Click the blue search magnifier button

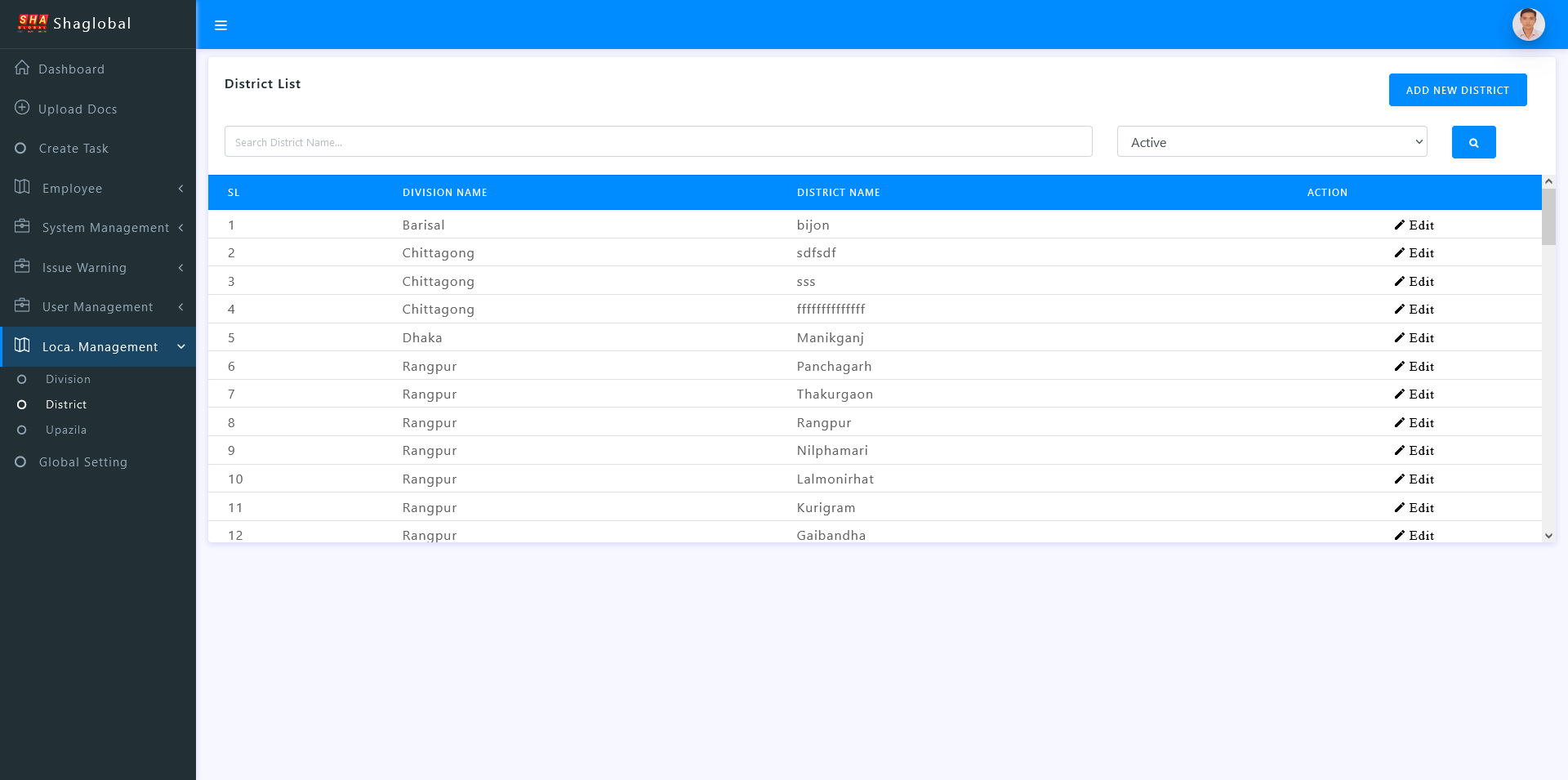(x=1473, y=142)
